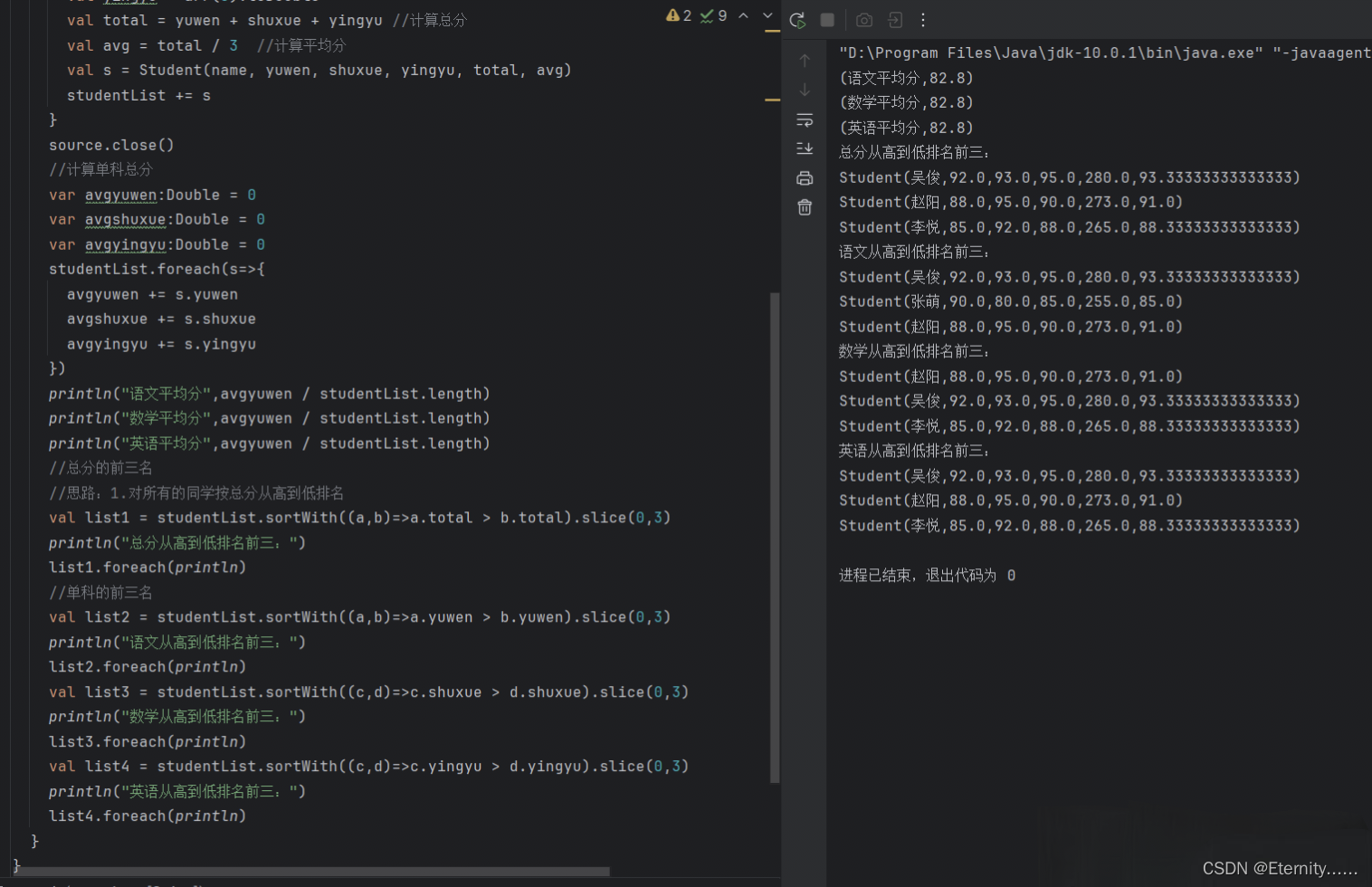
Task: Click console heading 语文从高到低排名前三
Action: [914, 252]
